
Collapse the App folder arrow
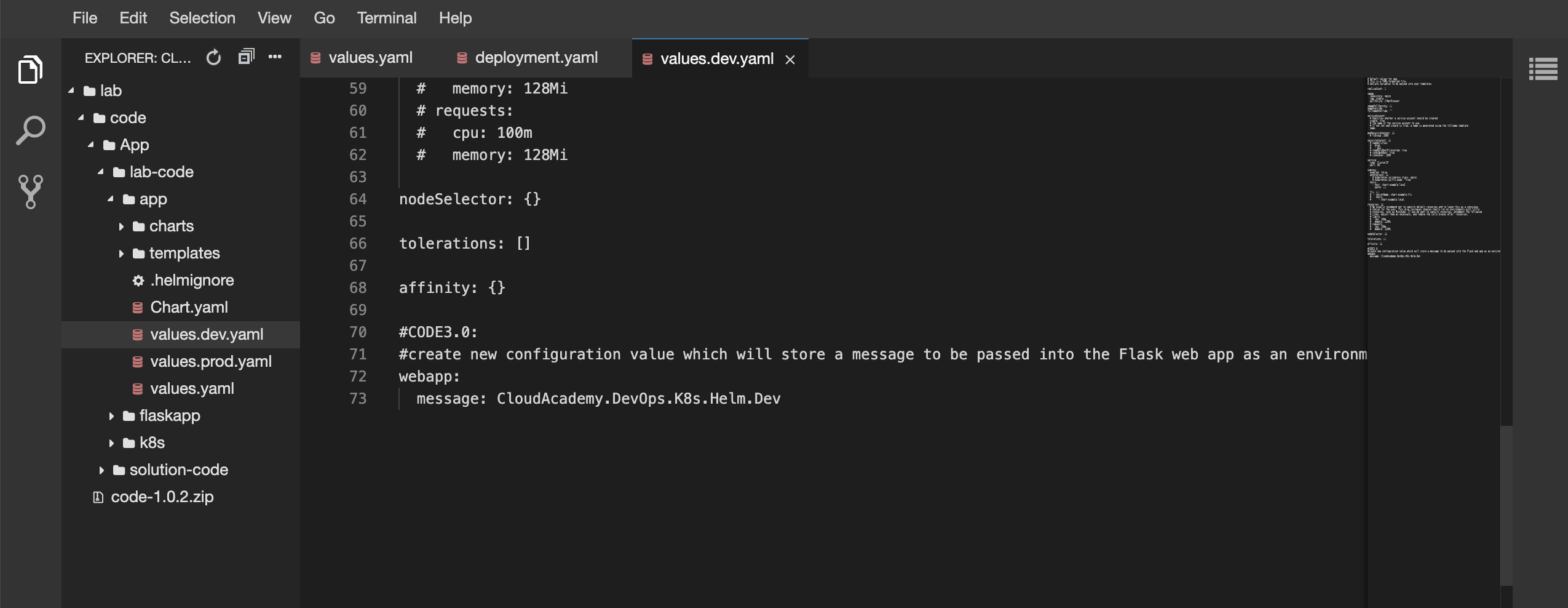pos(91,145)
